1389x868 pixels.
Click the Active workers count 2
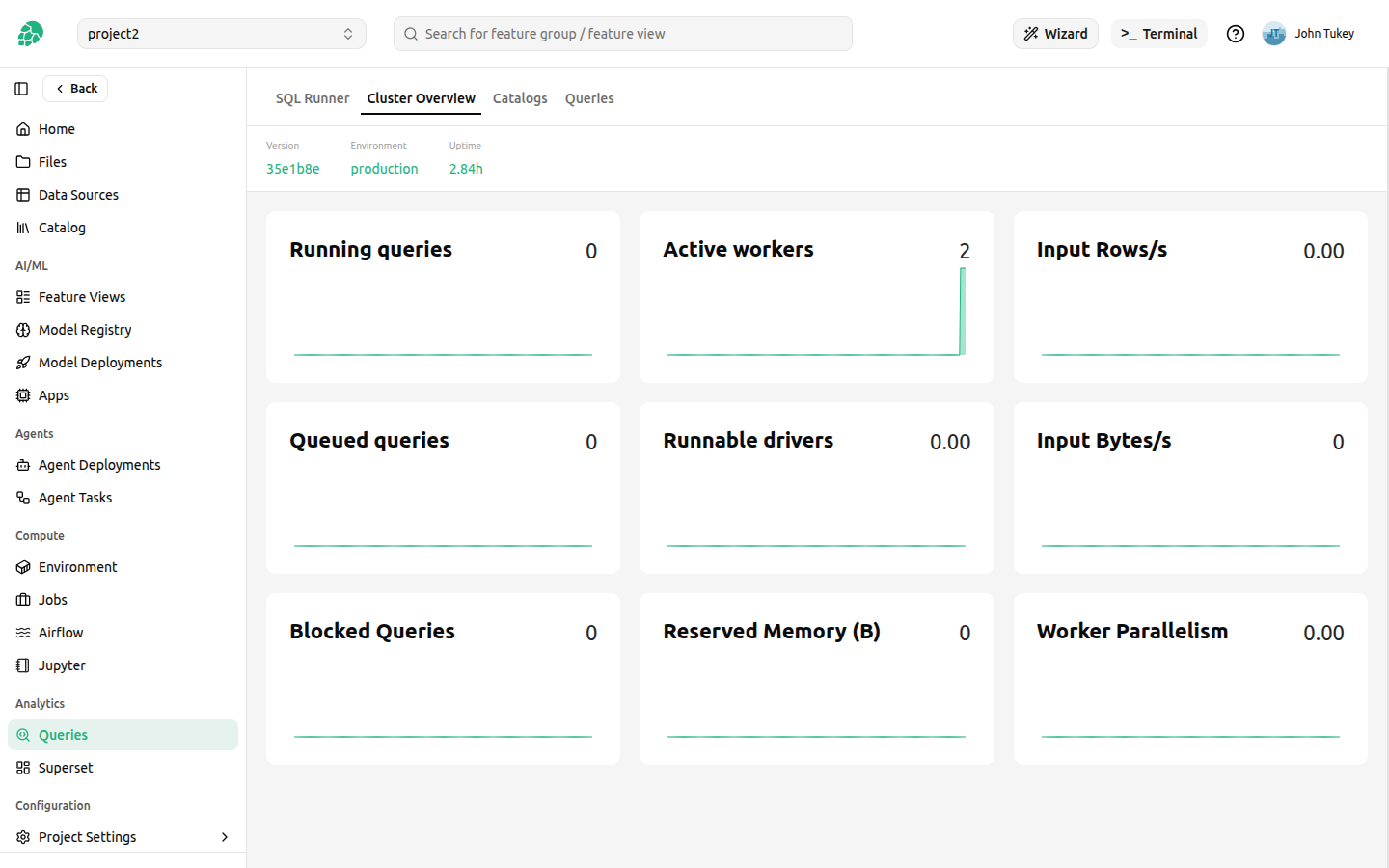coord(965,251)
